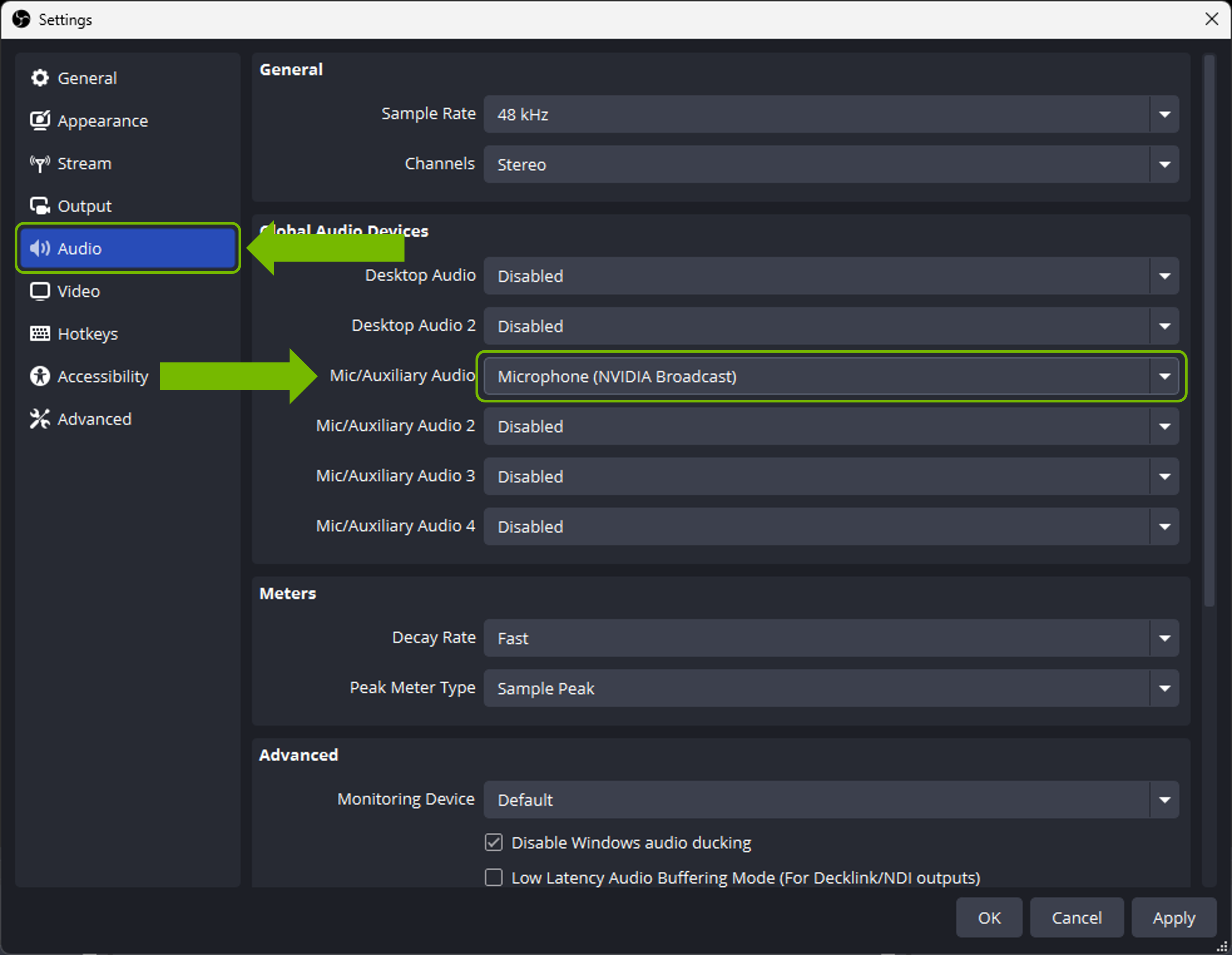The height and width of the screenshot is (955, 1232).
Task: Select the Audio tab in sidebar
Action: [x=127, y=248]
